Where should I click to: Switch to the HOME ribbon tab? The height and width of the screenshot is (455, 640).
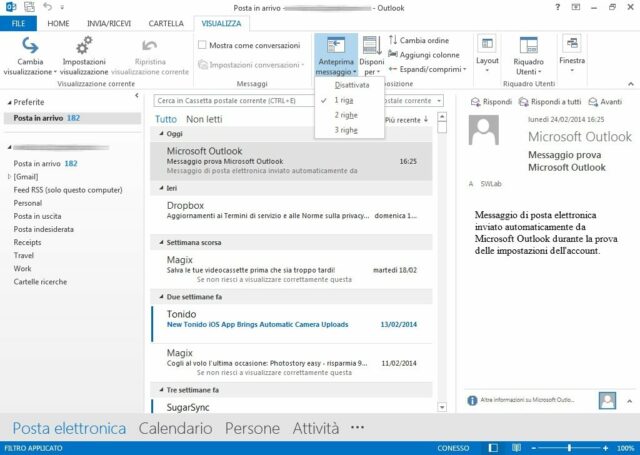(58, 22)
